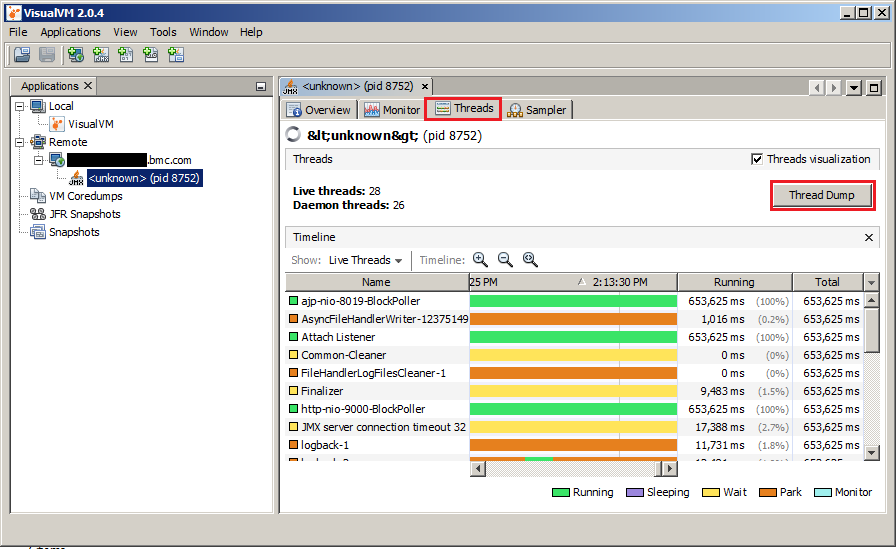Click the green Running legend swatch
The width and height of the screenshot is (896, 549).
click(561, 492)
